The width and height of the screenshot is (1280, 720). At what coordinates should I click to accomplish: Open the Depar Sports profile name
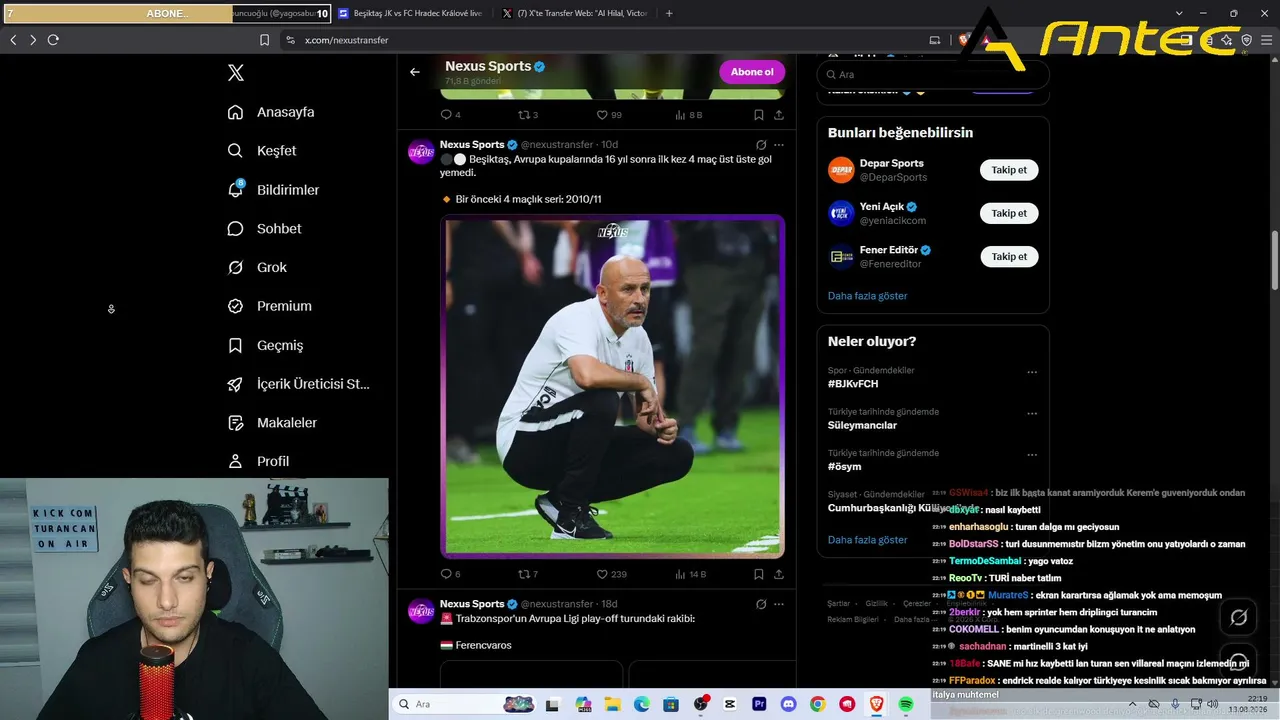[892, 163]
